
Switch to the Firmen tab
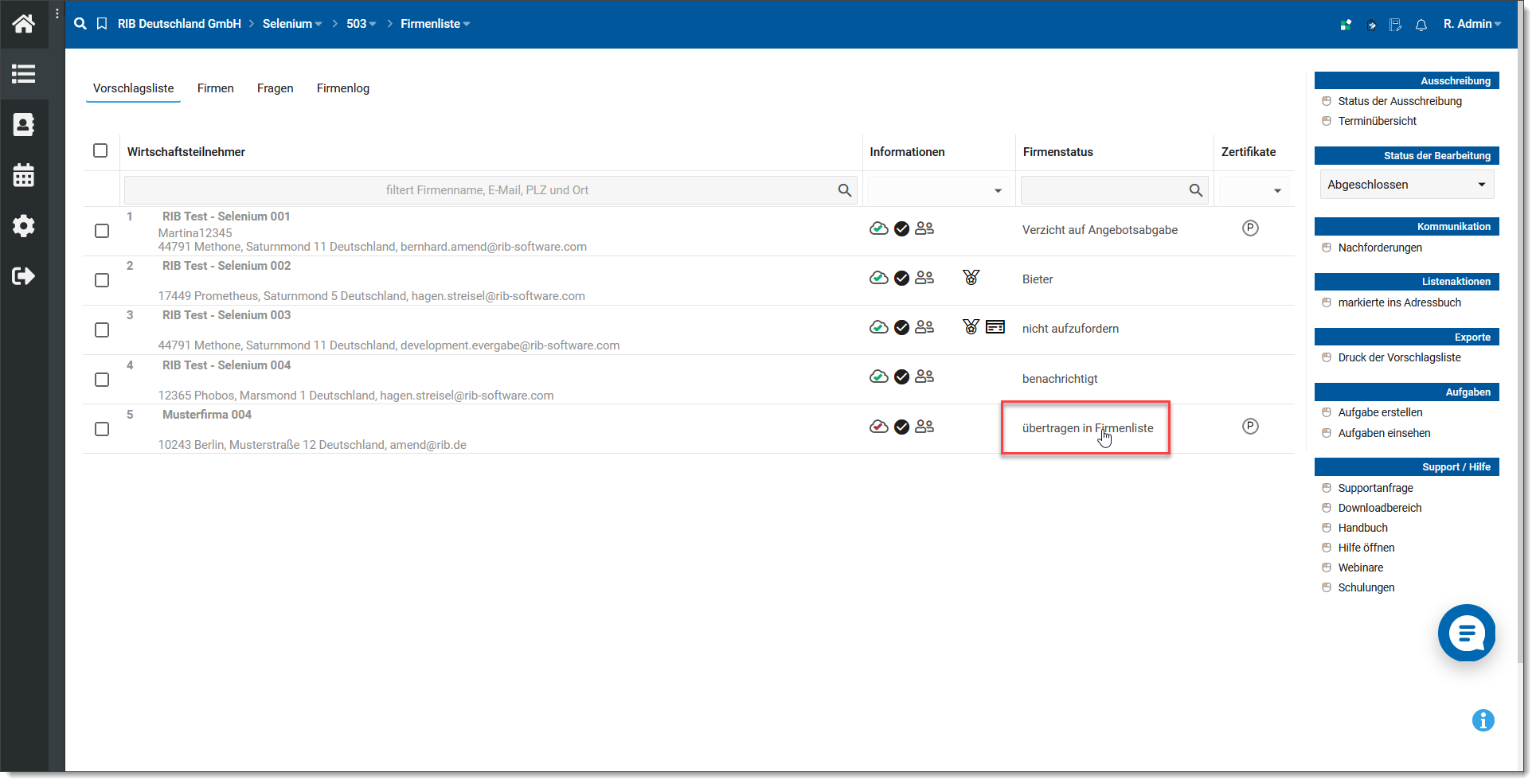pos(215,88)
